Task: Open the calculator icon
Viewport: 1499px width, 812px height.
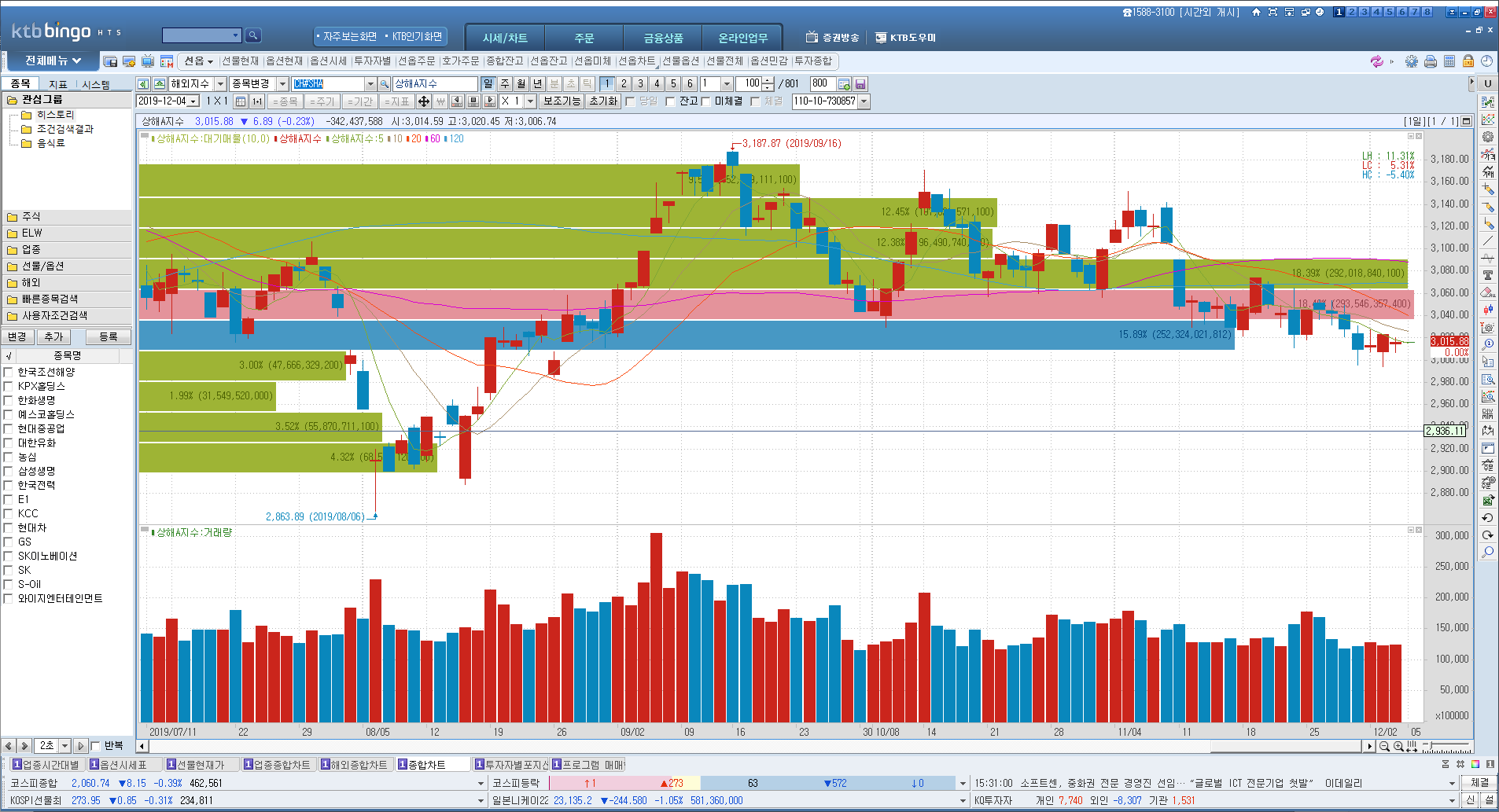Action: 1449,61
